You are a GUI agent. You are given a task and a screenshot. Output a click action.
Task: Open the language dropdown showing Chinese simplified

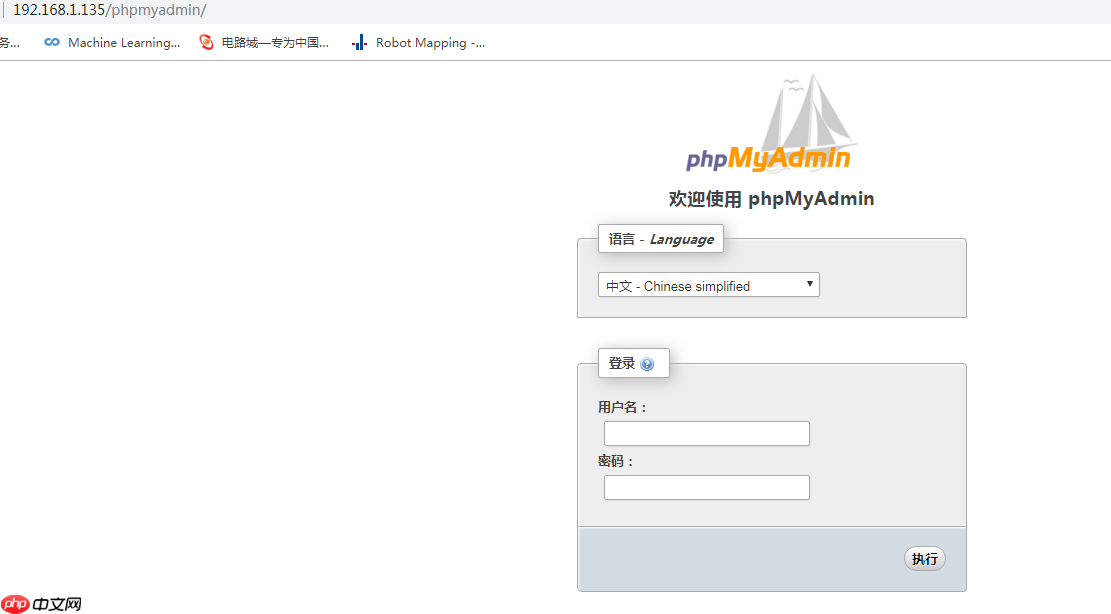pos(709,285)
